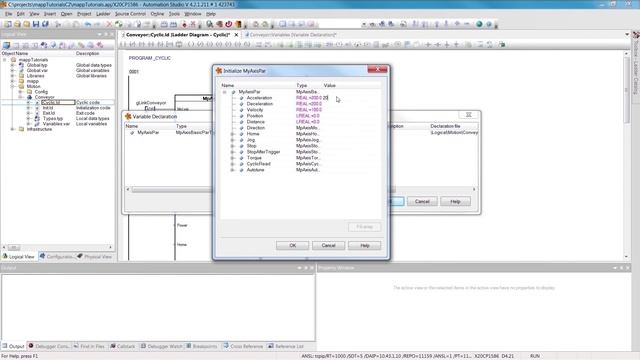Select Global.var in Logical View tree
The height and width of the screenshot is (360, 640).
click(x=37, y=70)
